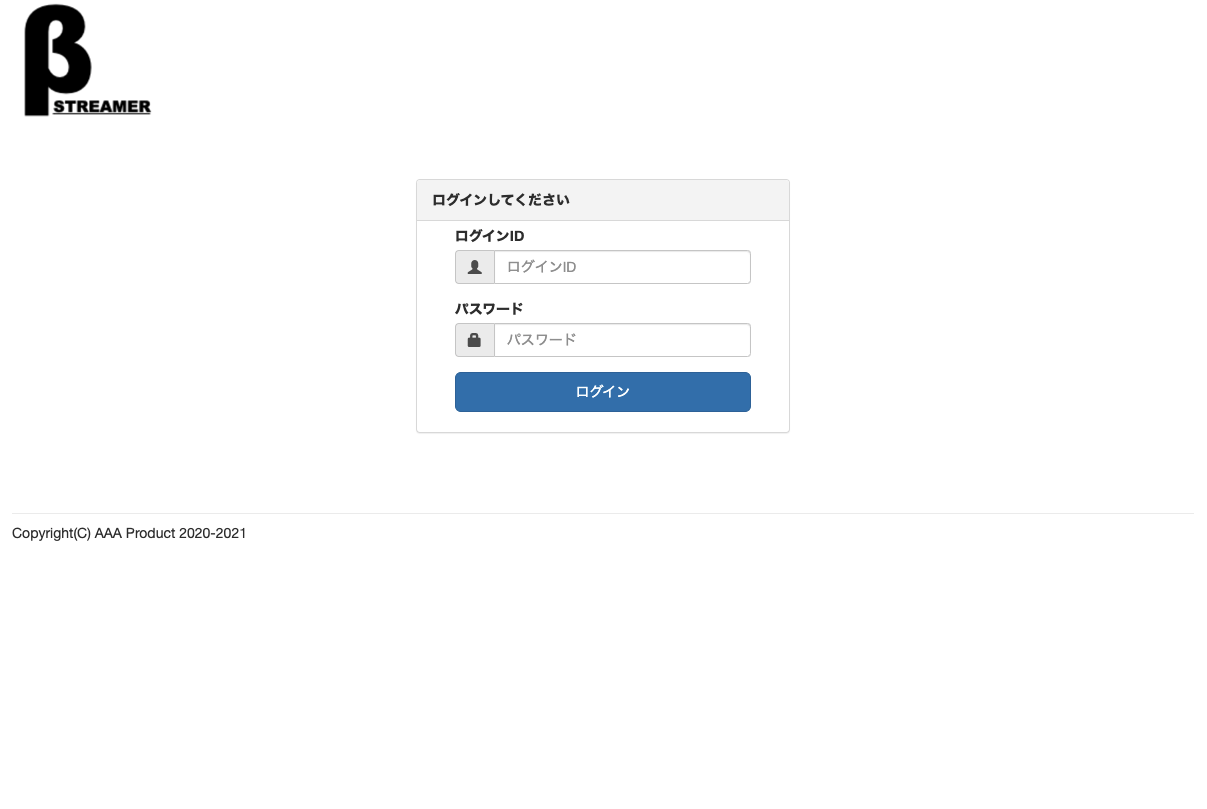1207x809 pixels.
Task: Click the ログインID field label
Action: pos(490,236)
